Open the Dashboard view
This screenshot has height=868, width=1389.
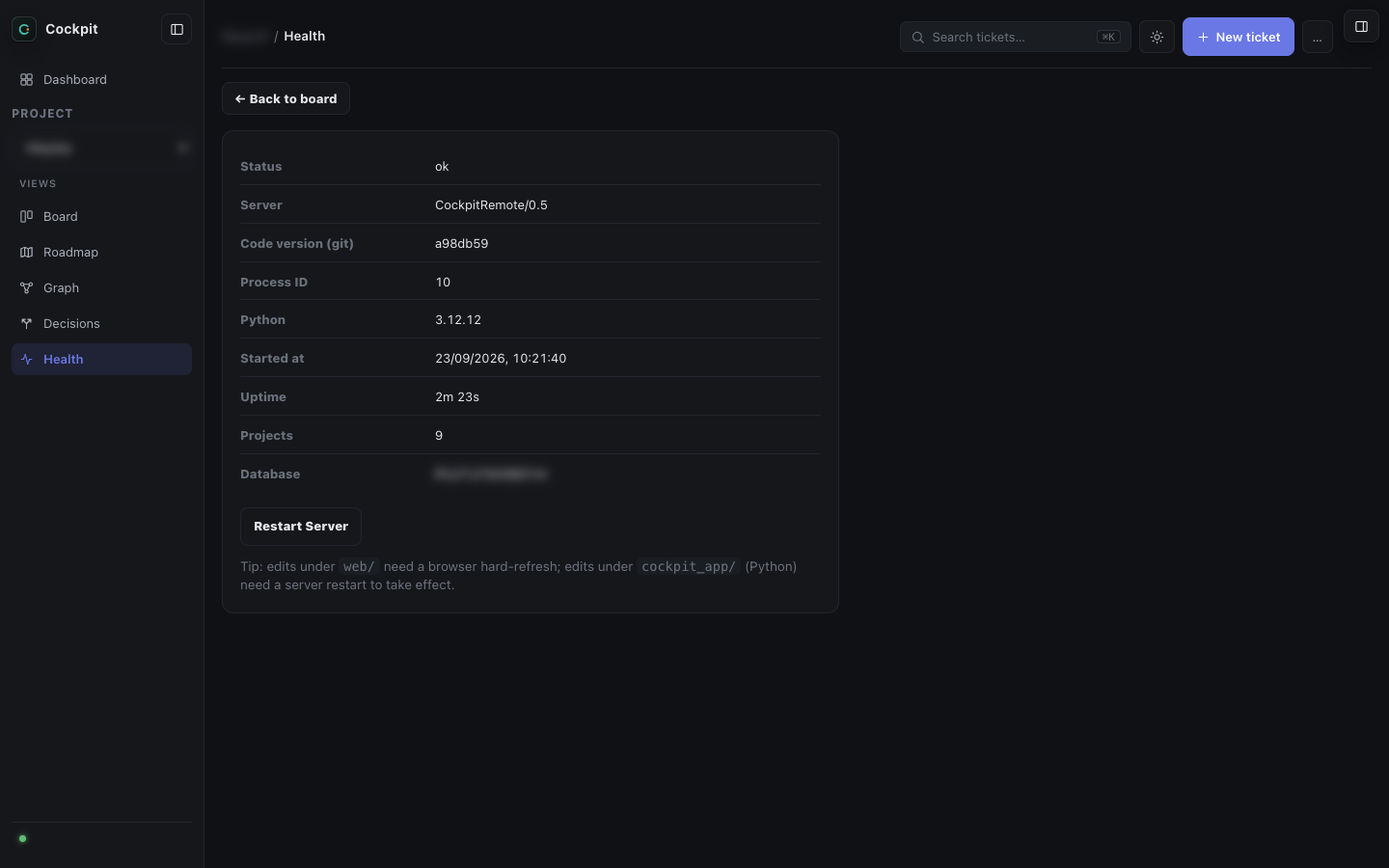point(101,79)
